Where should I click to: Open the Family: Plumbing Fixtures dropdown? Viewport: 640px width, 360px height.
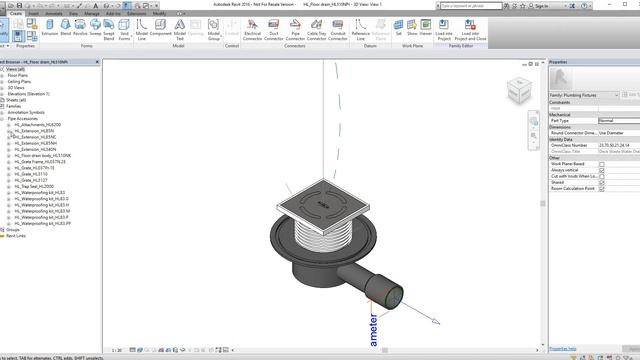click(584, 95)
